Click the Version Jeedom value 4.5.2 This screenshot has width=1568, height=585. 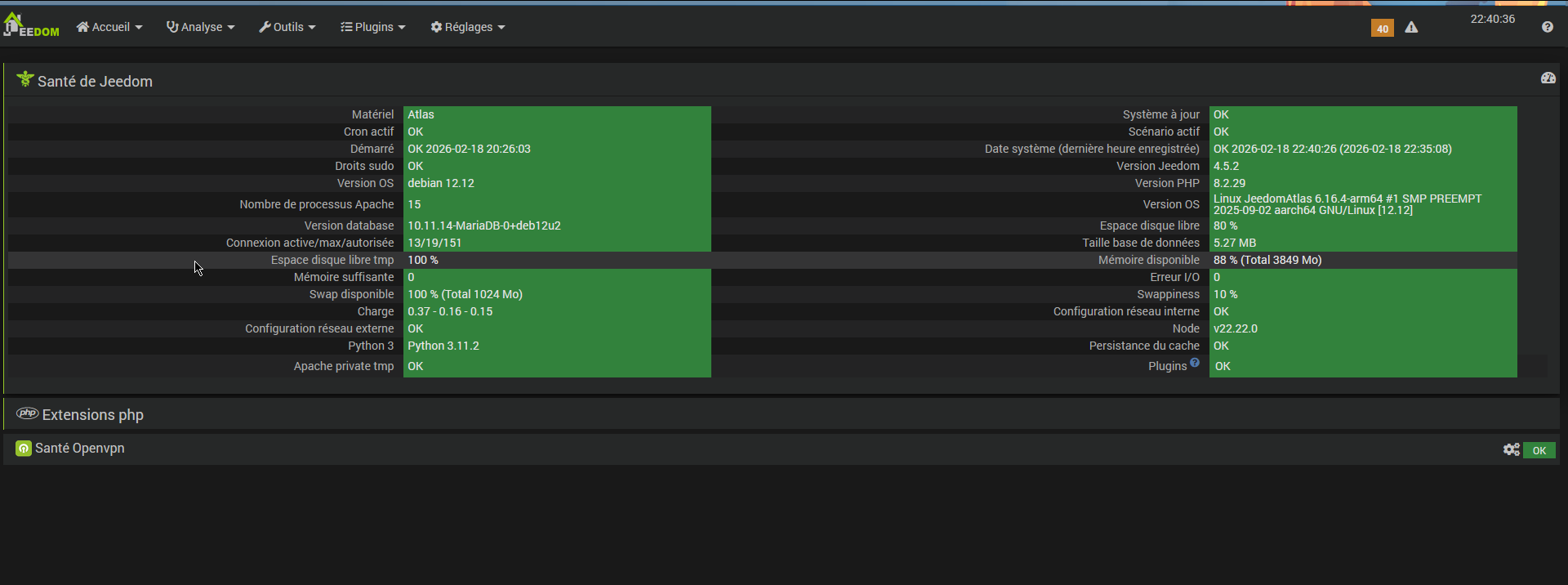click(x=1226, y=166)
